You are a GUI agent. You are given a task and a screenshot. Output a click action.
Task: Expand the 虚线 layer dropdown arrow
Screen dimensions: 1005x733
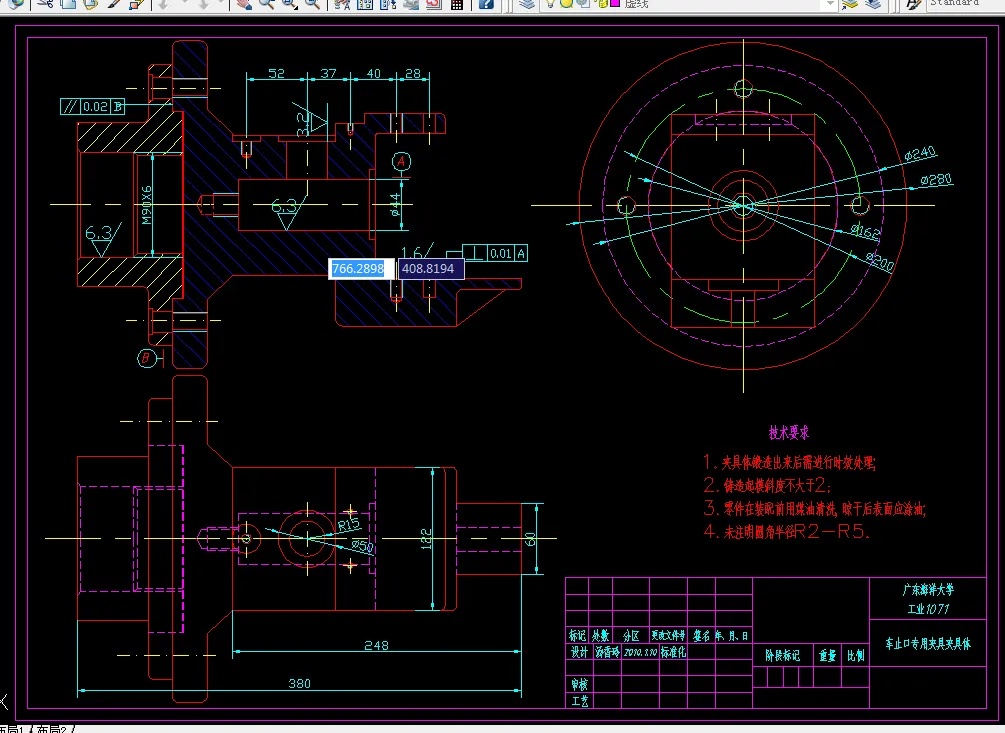pos(830,4)
